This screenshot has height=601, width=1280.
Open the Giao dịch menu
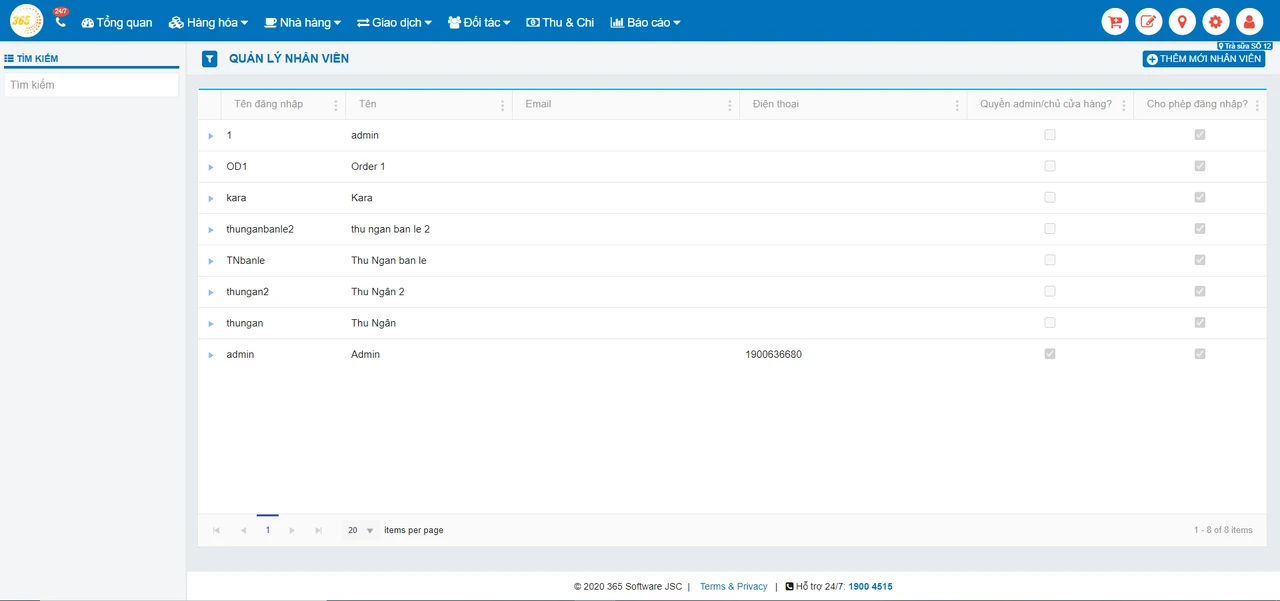click(394, 22)
